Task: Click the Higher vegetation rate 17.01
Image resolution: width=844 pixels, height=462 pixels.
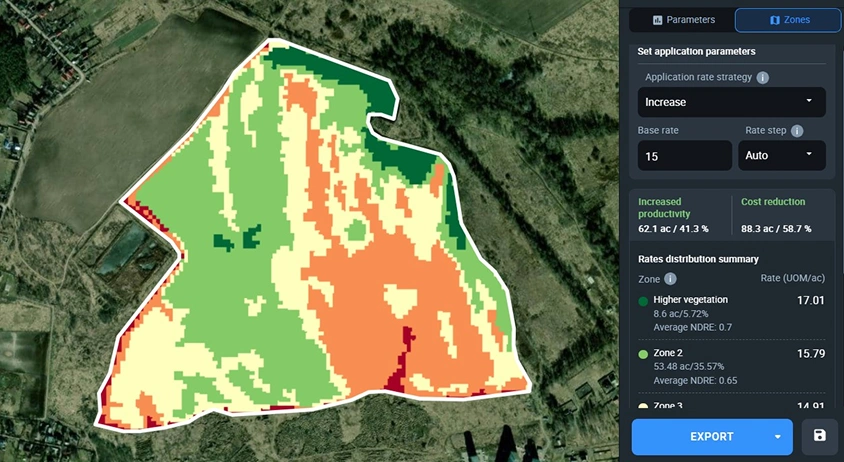Action: tap(811, 300)
